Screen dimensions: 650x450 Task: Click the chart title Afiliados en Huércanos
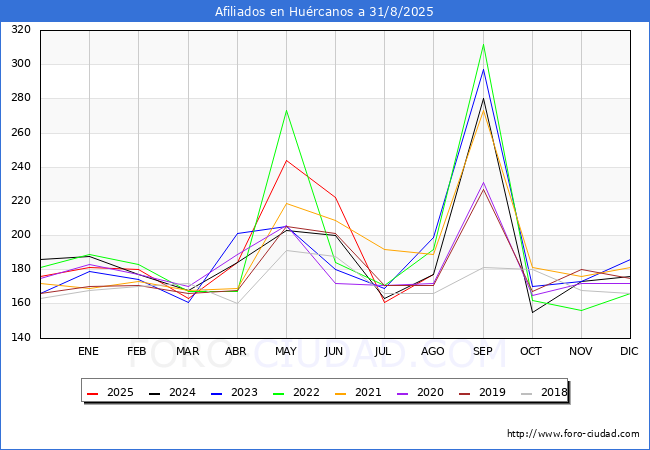[324, 11]
